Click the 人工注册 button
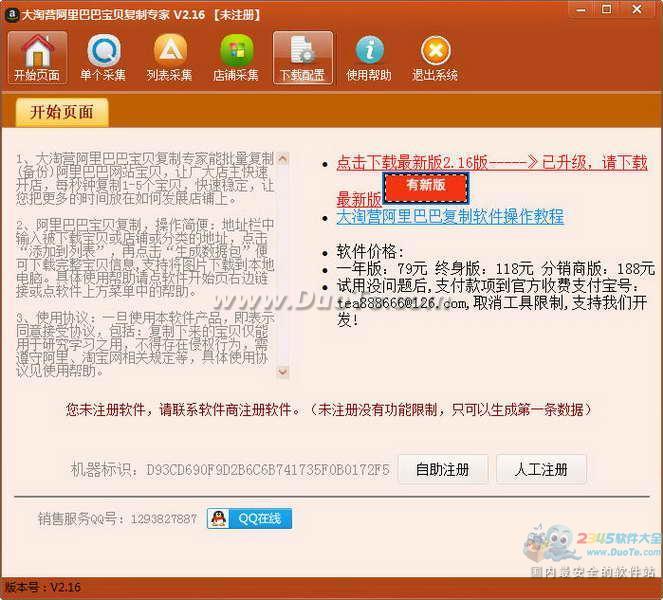This screenshot has width=663, height=600. point(541,469)
